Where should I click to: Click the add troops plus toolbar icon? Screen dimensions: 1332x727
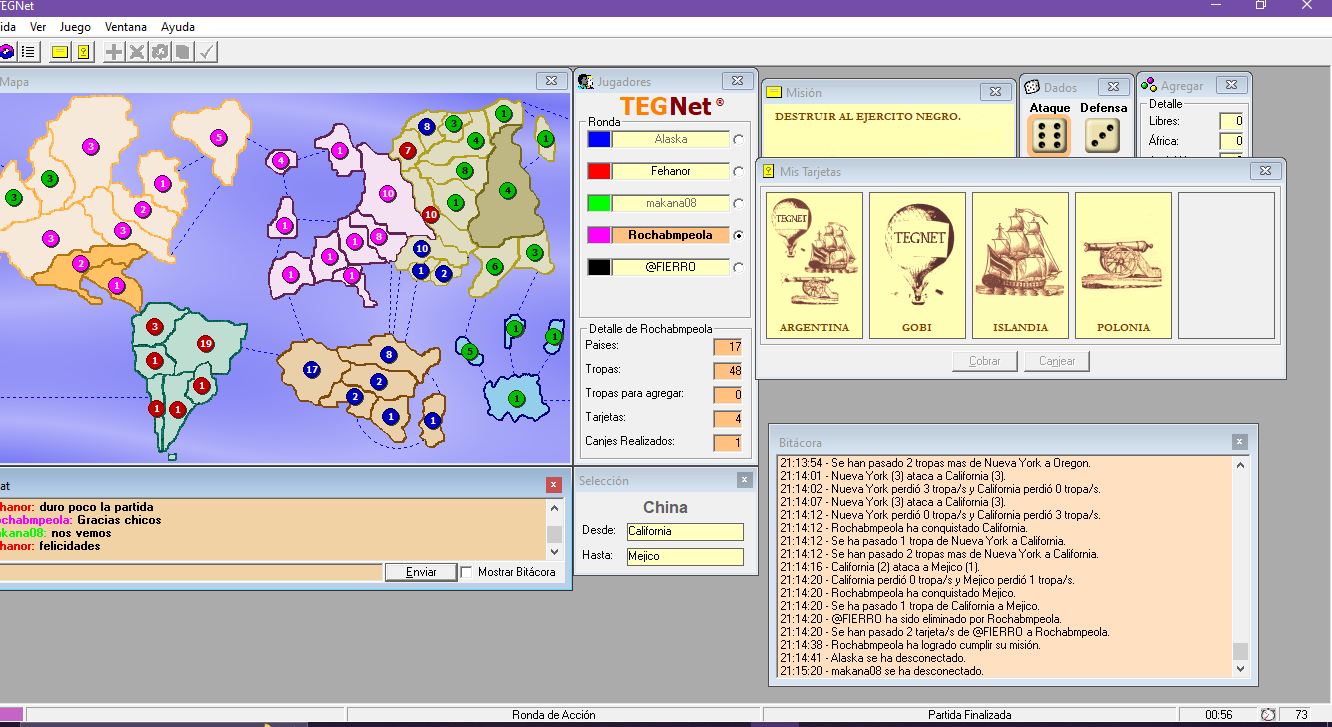tap(115, 52)
